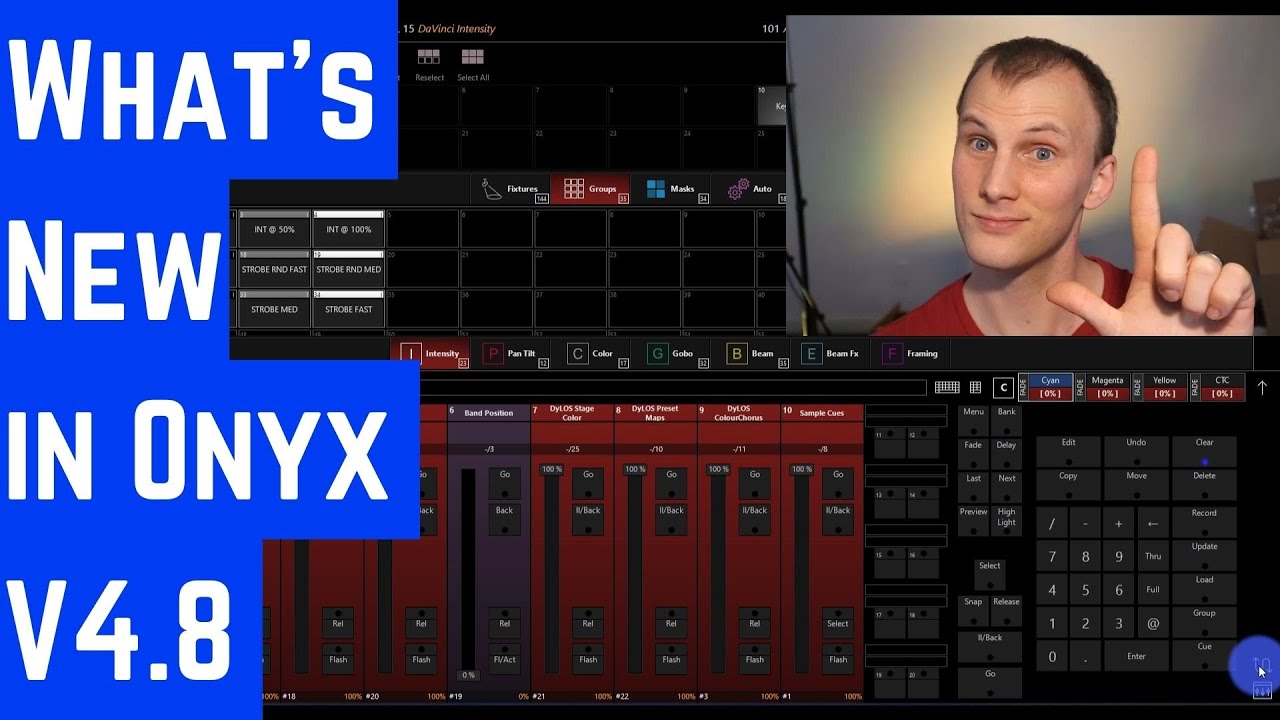1280x720 pixels.
Task: Click the small grid icon beside keyboard icon
Action: click(x=975, y=387)
